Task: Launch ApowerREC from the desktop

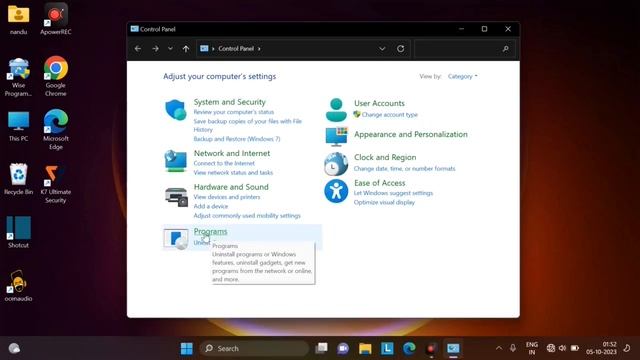Action: click(x=56, y=19)
